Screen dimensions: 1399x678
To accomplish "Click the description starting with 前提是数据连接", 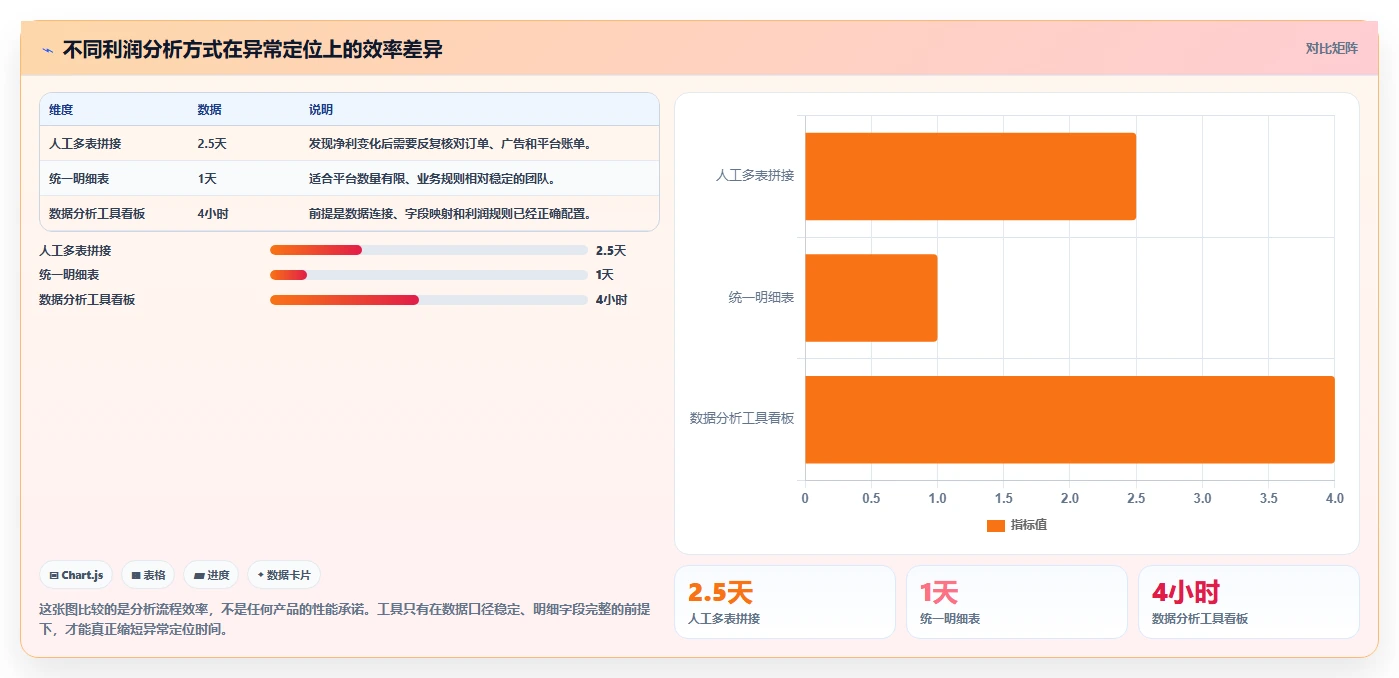I will pos(453,213).
